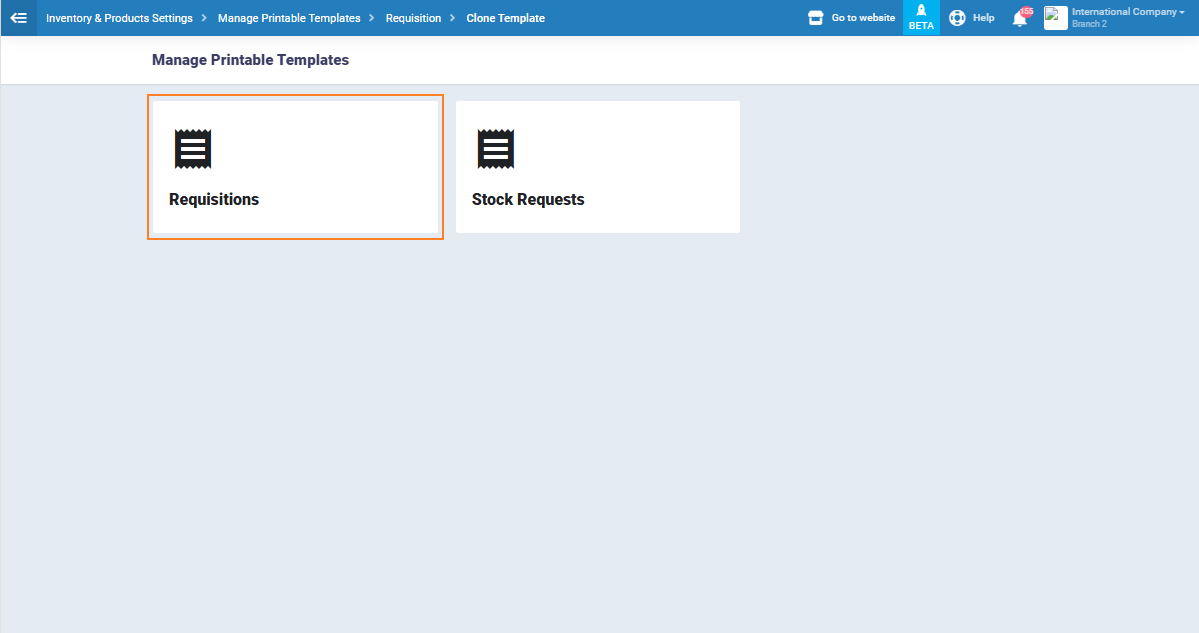
Task: Click the sidebar menu toggle icon
Action: click(x=18, y=18)
